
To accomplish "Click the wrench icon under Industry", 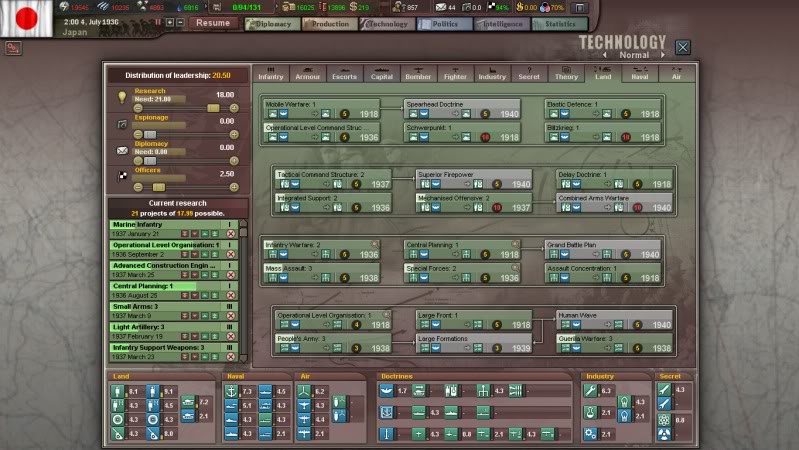I will [x=591, y=391].
